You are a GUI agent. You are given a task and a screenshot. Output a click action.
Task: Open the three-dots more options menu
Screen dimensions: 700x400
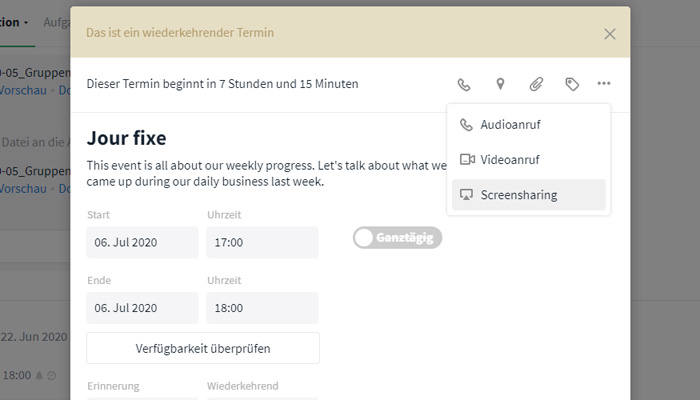click(x=604, y=83)
